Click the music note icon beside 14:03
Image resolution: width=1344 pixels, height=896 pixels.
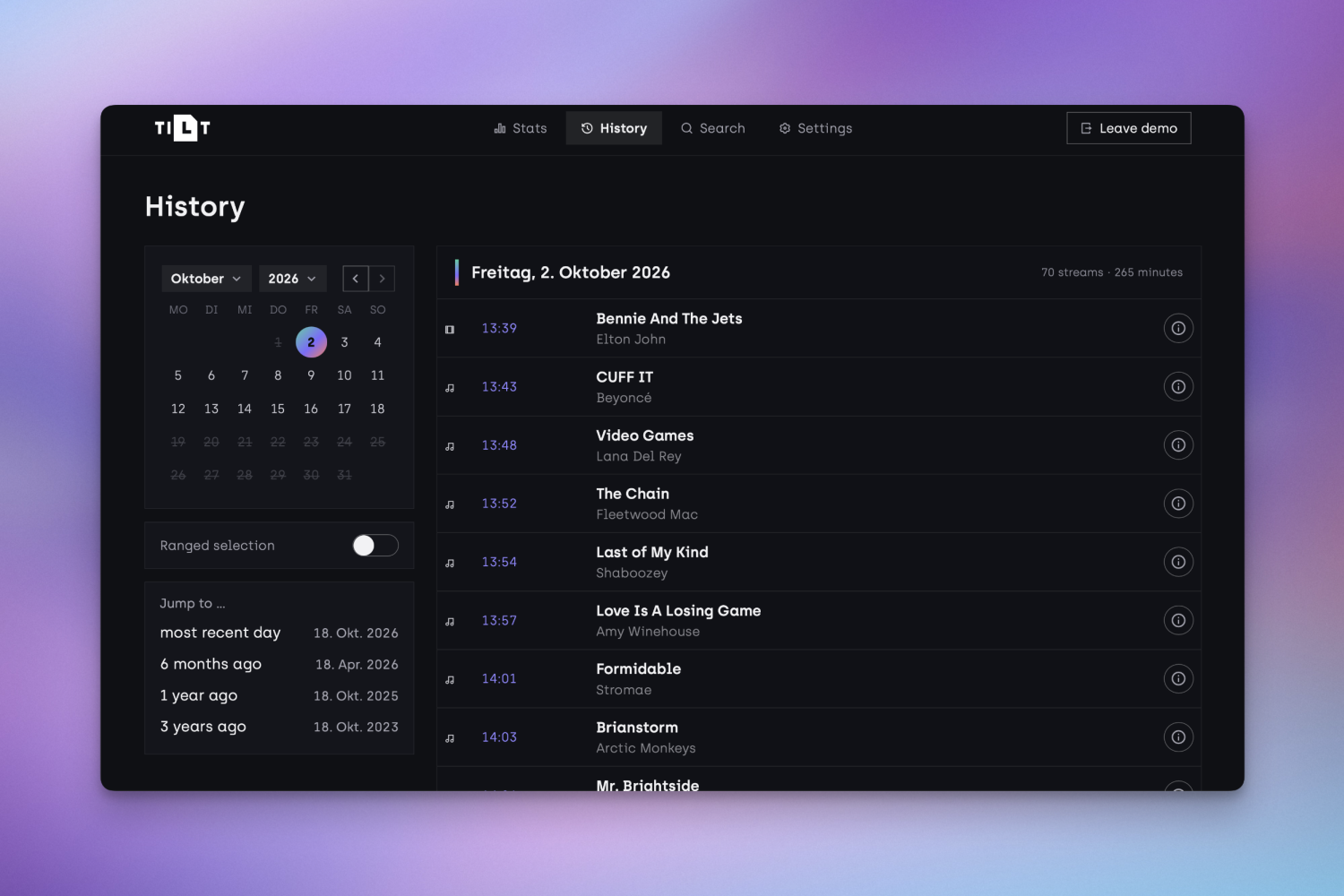tap(450, 738)
